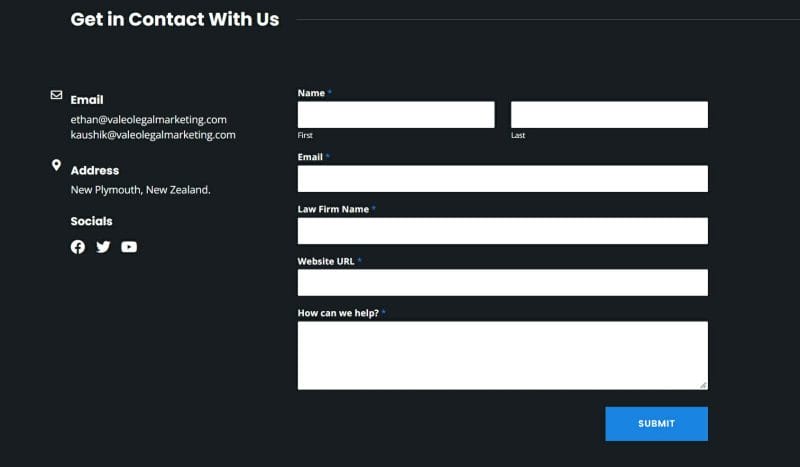The image size is (800, 467).
Task: Submit the contact form
Action: [x=656, y=424]
